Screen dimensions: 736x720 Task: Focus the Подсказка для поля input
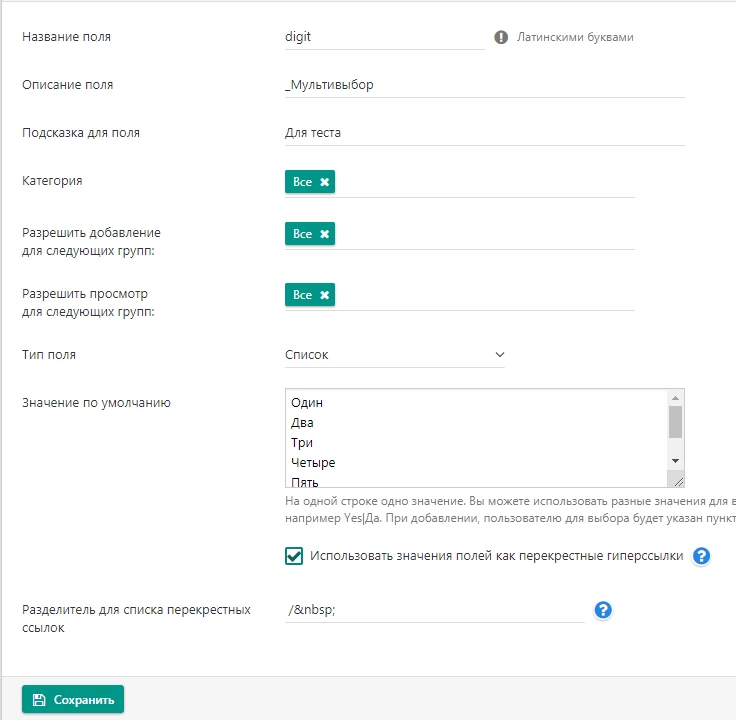click(484, 132)
